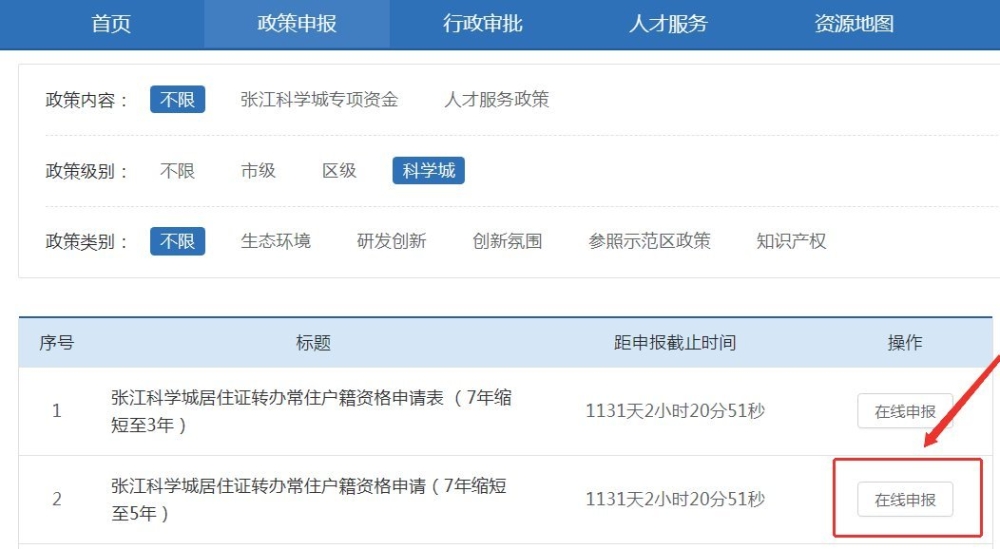Viewport: 1000px width, 549px height.
Task: Open title 张江科学城居住证转办常住户籍资格申请（7年缩短至5年）
Action: tap(309, 499)
